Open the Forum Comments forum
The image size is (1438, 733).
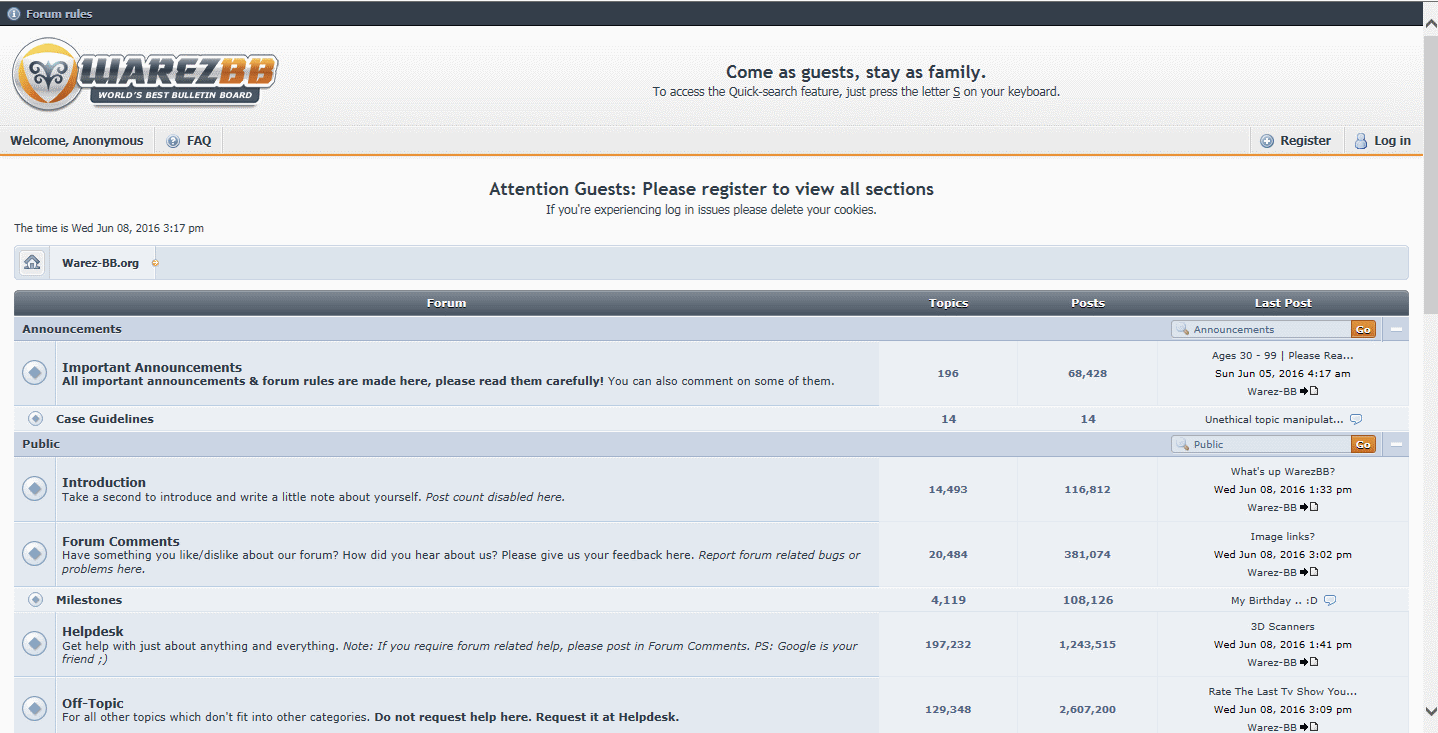pyautogui.click(x=121, y=541)
